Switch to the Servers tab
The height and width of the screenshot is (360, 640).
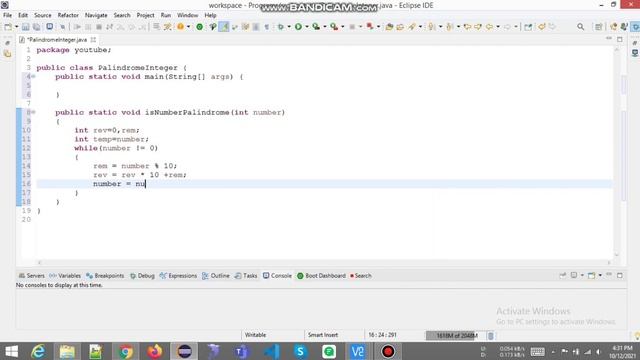[x=31, y=276]
